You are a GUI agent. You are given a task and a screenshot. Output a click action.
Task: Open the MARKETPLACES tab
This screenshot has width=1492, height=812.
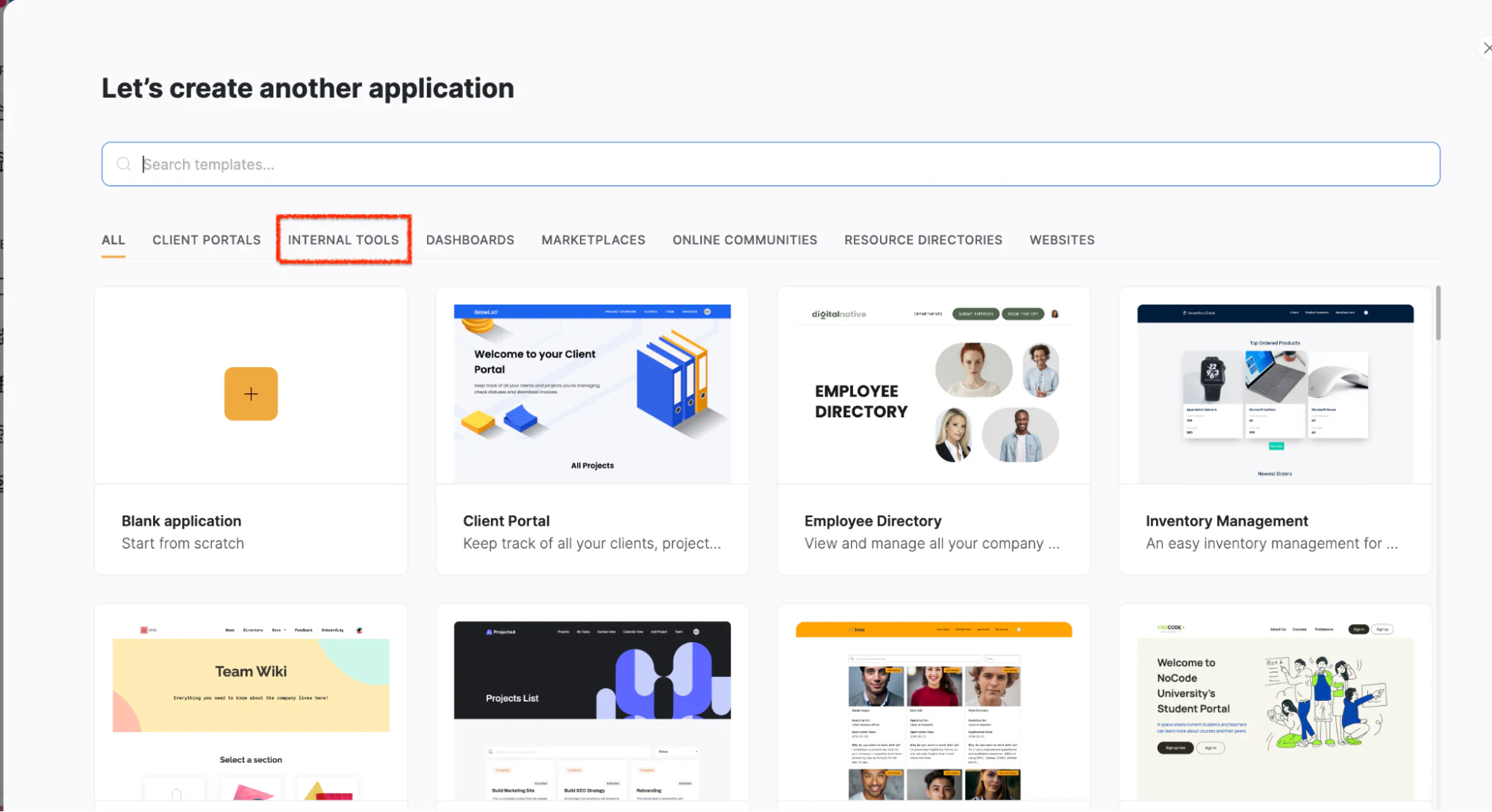click(x=593, y=240)
